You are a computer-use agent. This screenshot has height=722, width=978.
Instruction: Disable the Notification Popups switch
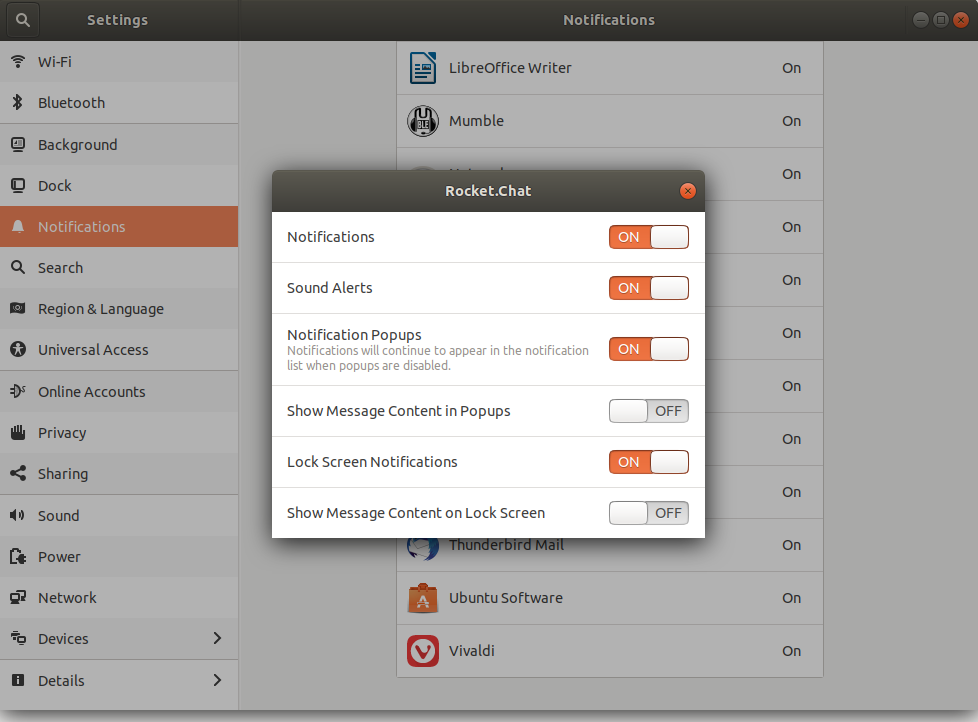pos(649,349)
